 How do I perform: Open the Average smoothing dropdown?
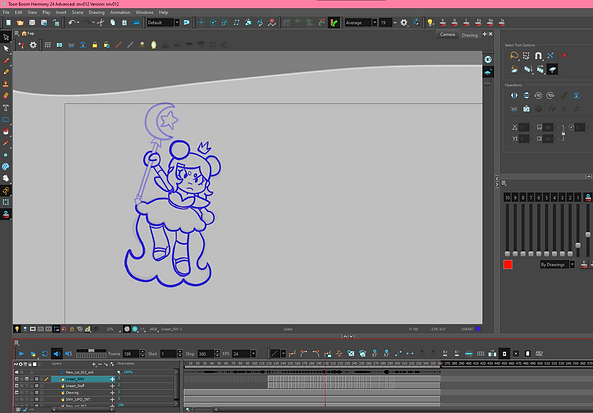pyautogui.click(x=361, y=23)
